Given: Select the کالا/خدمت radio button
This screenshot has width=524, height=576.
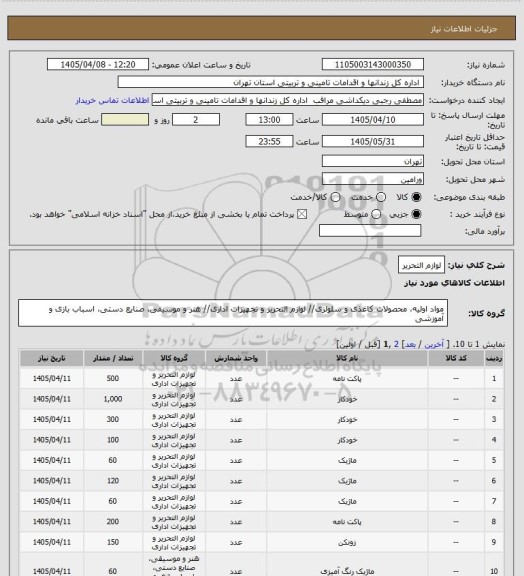Looking at the screenshot, I should point(335,197).
